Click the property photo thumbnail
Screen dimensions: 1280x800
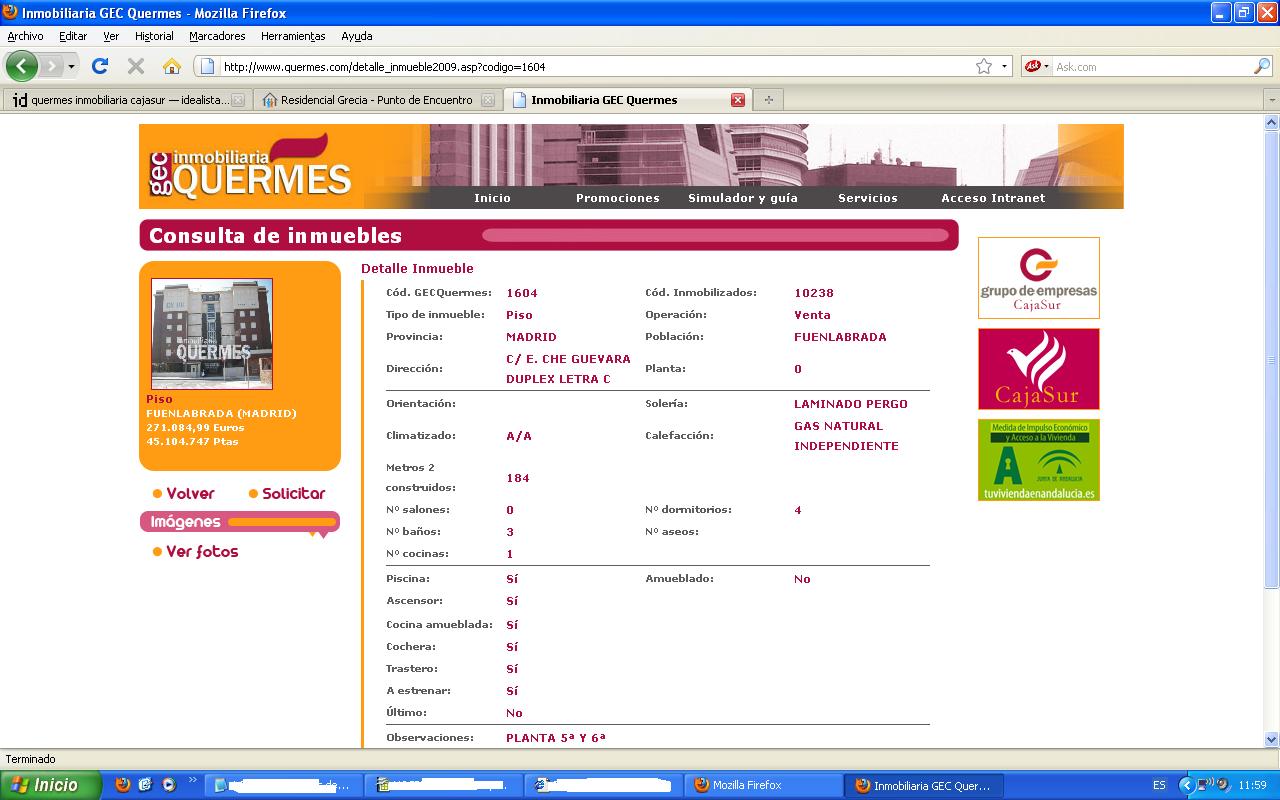(211, 334)
